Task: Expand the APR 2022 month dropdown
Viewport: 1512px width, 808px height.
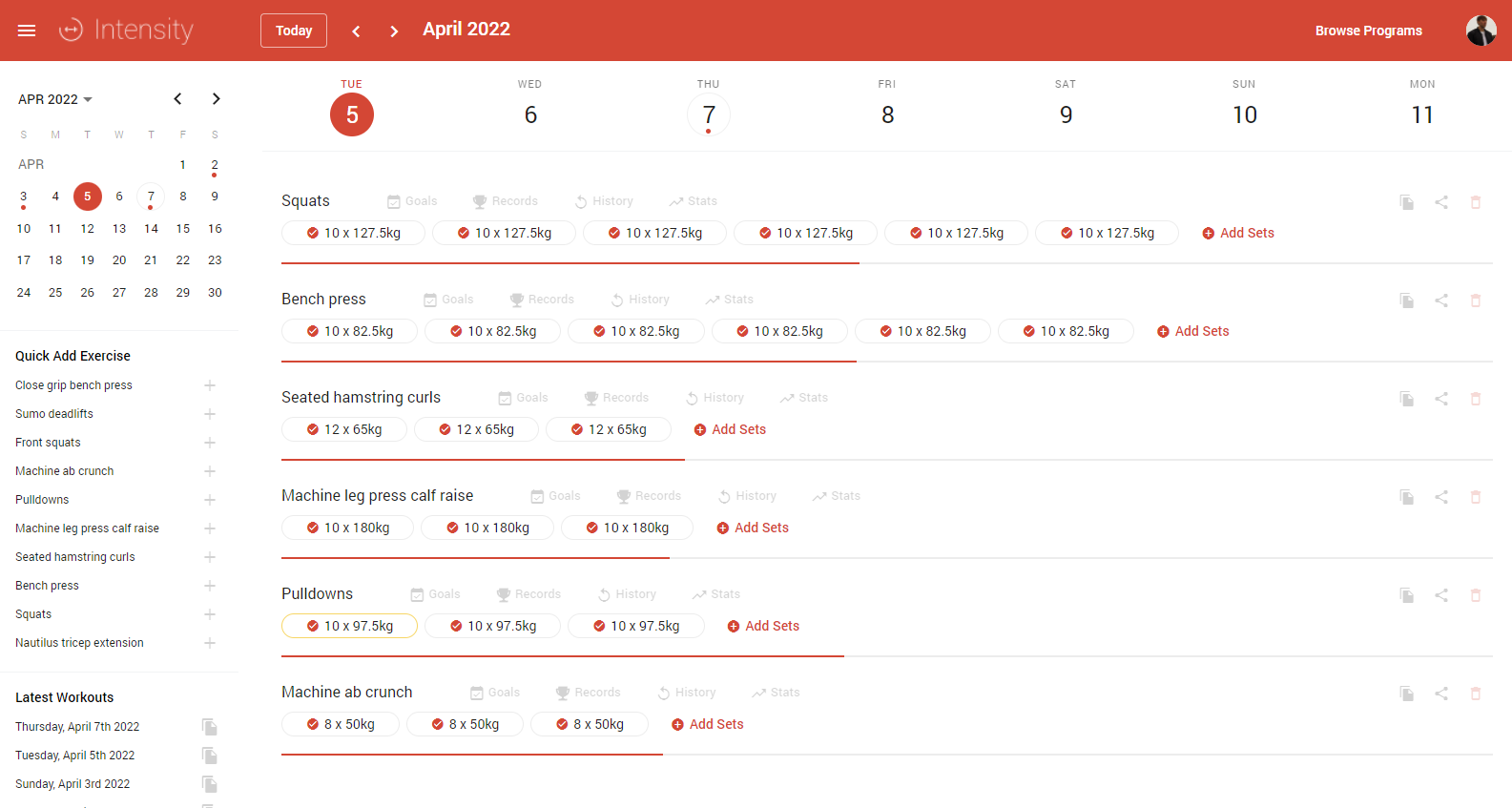Action: (55, 99)
